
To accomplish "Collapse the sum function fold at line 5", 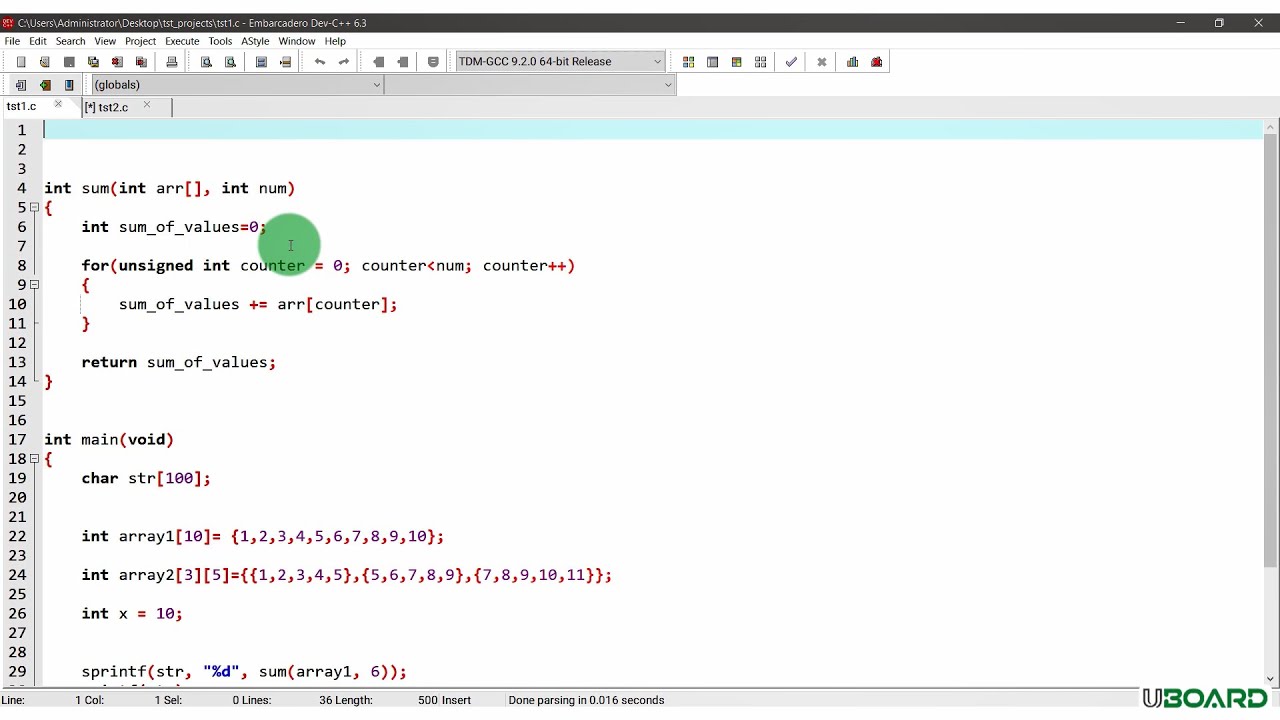I will click(34, 207).
